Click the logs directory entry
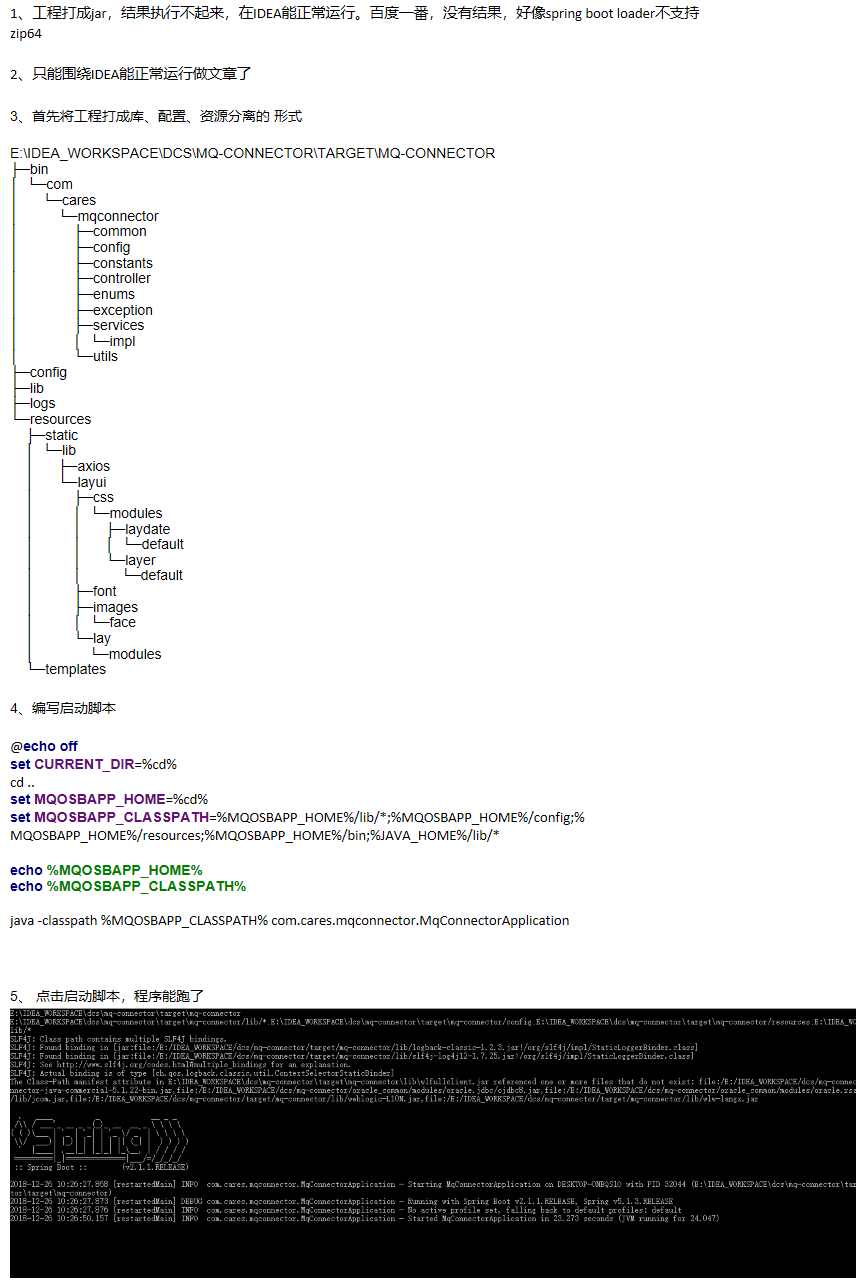 (x=42, y=404)
